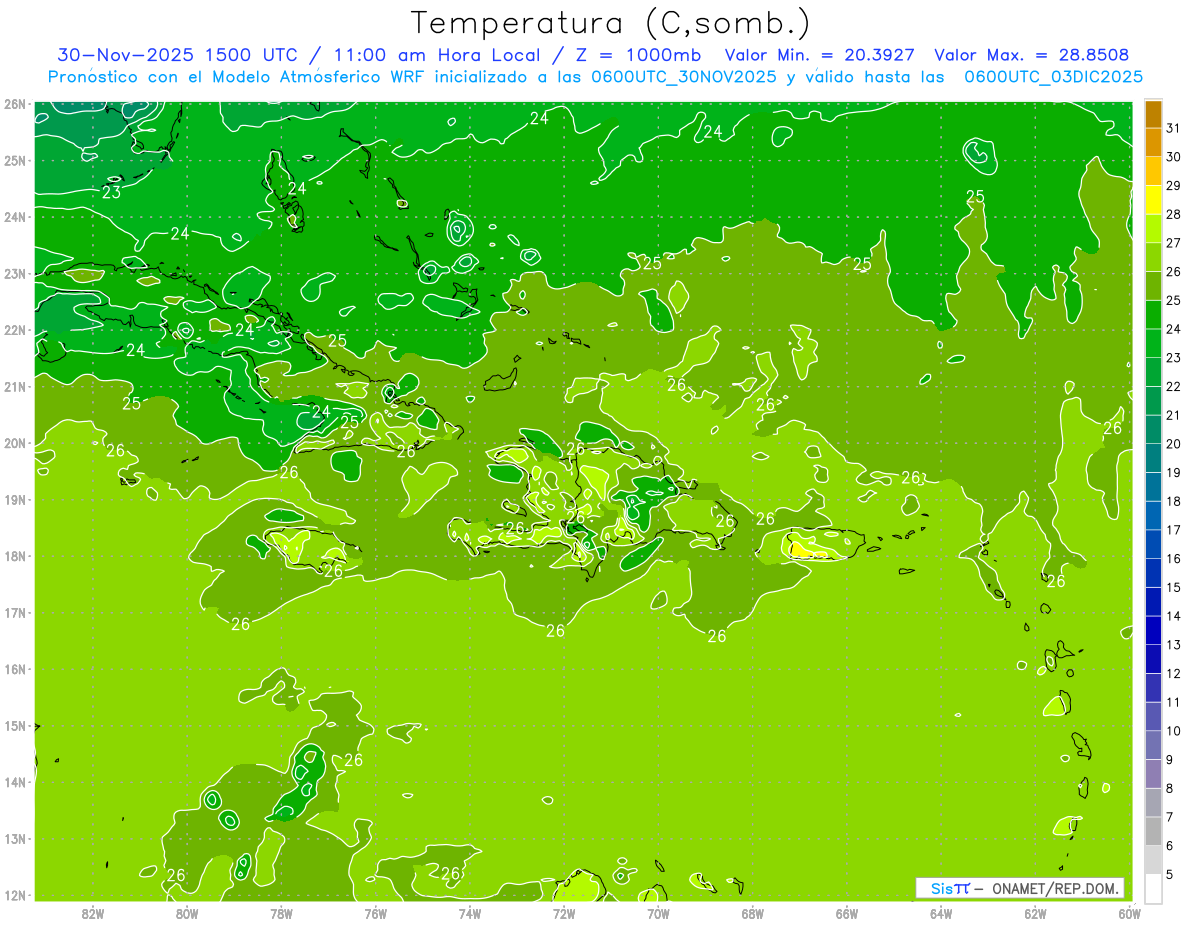
Task: Select the "30-Nov-2025 1500 UTC" date text
Action: (176, 55)
